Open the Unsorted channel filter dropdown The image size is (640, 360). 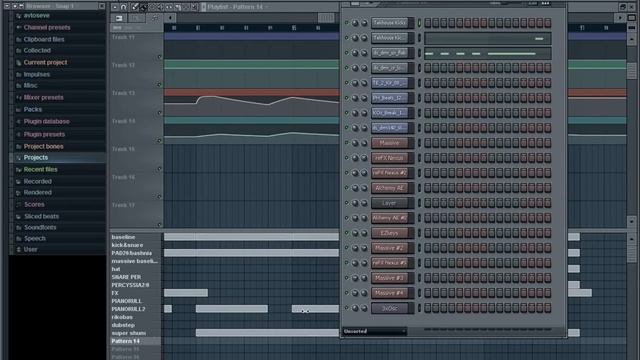375,331
